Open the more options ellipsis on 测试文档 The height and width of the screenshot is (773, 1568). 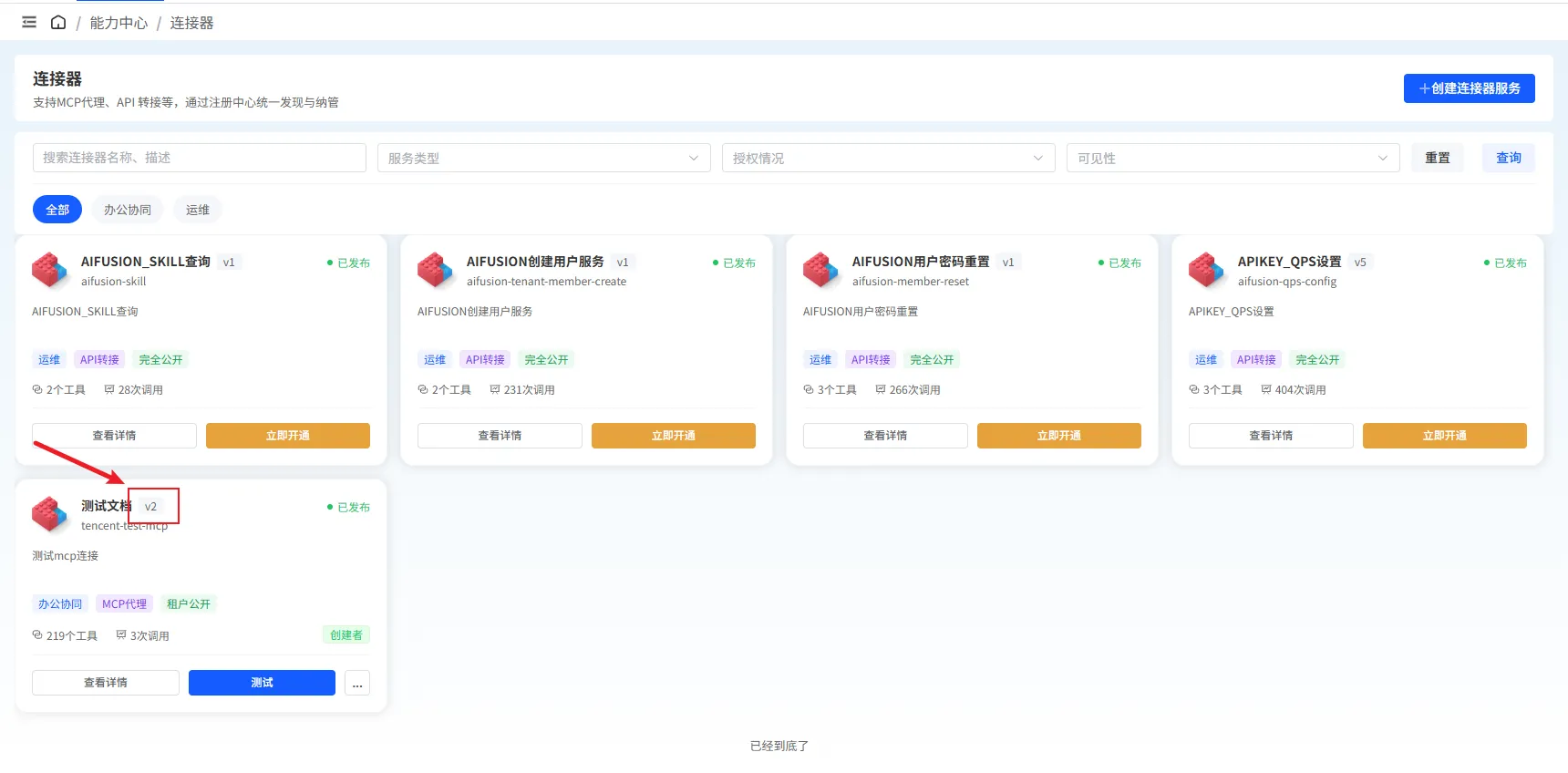point(357,683)
